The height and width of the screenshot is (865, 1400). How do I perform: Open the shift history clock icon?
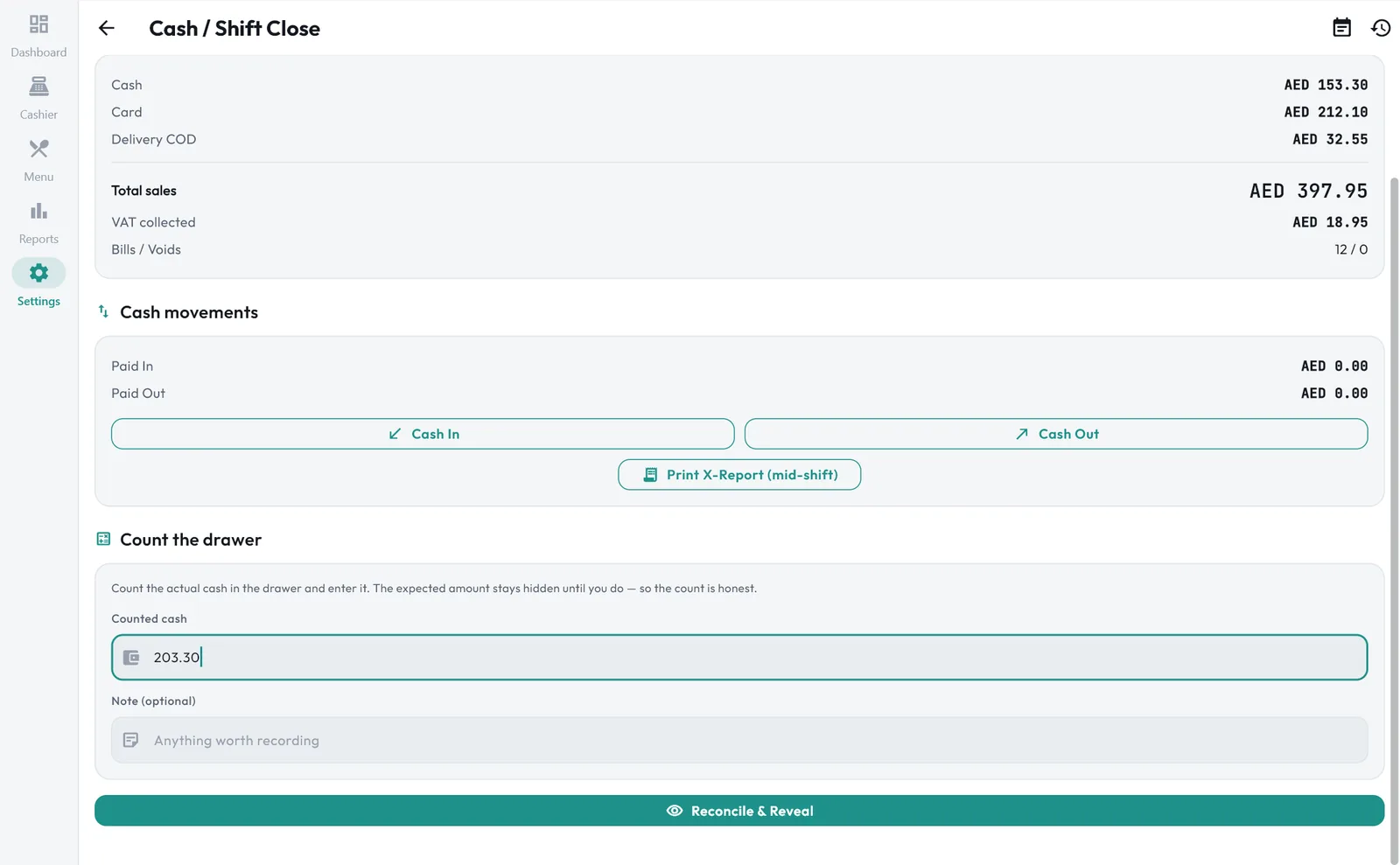(1381, 28)
